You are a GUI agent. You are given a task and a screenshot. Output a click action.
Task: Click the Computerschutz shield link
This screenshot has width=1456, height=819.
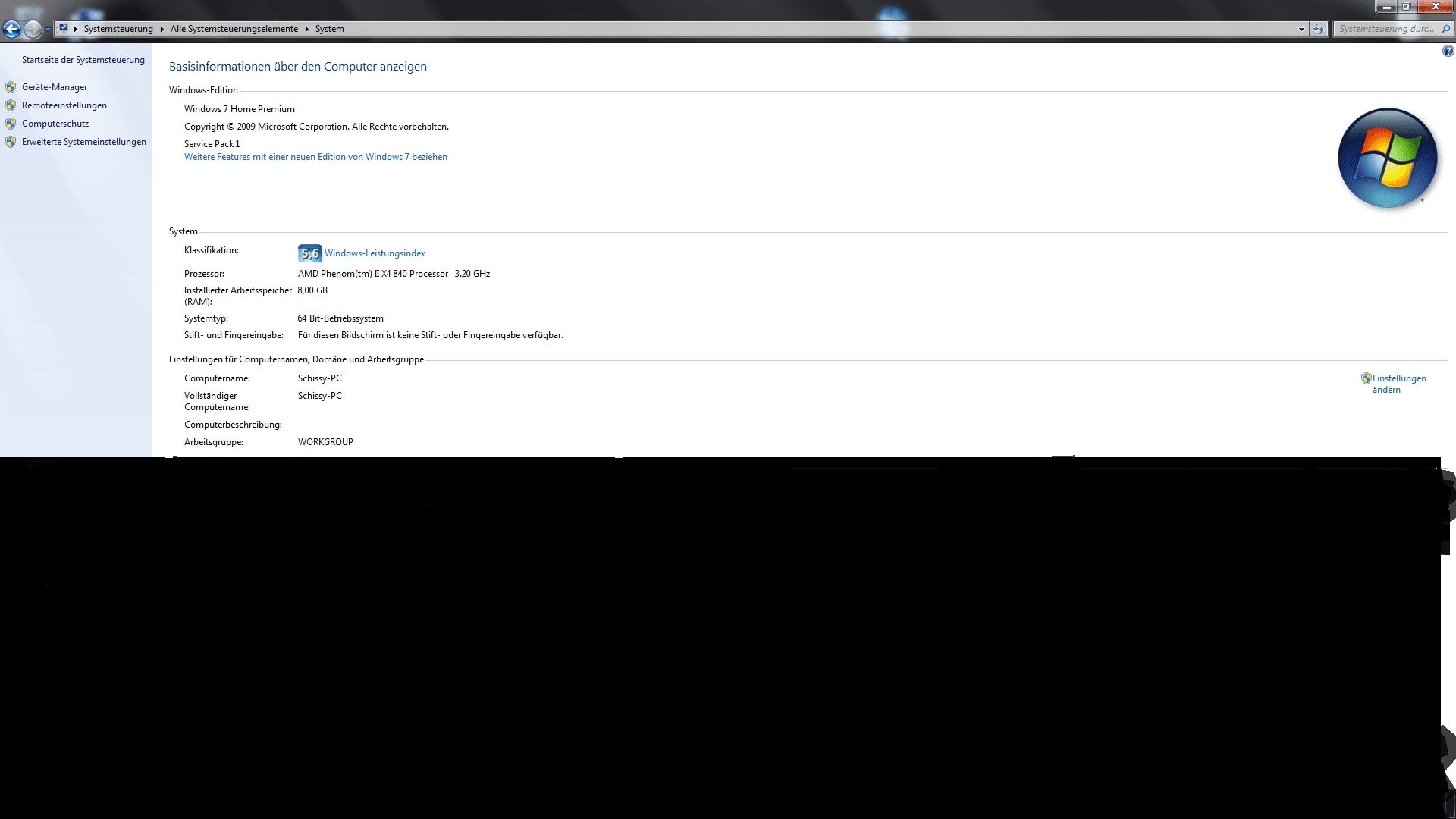(55, 124)
